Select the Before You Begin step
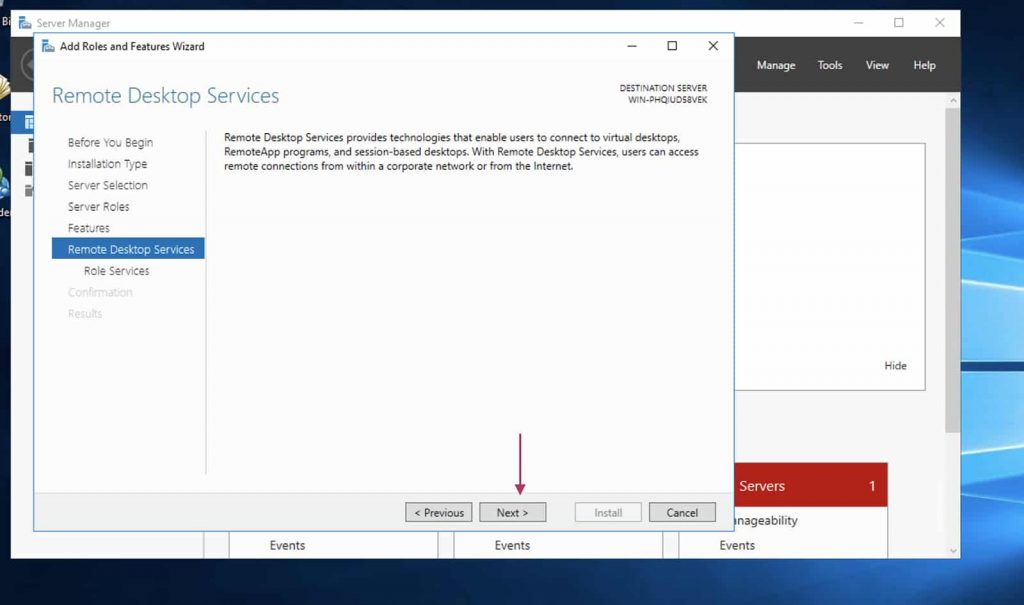The height and width of the screenshot is (605, 1024). click(x=110, y=142)
